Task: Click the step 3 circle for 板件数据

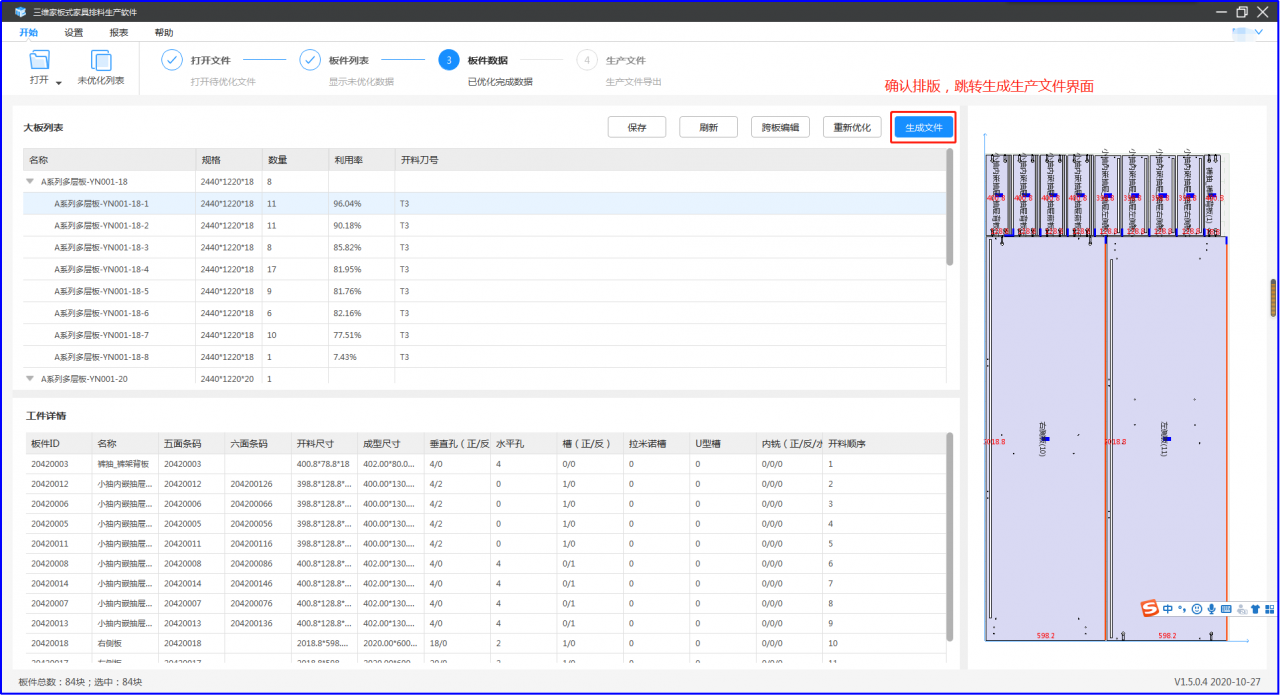Action: point(449,60)
